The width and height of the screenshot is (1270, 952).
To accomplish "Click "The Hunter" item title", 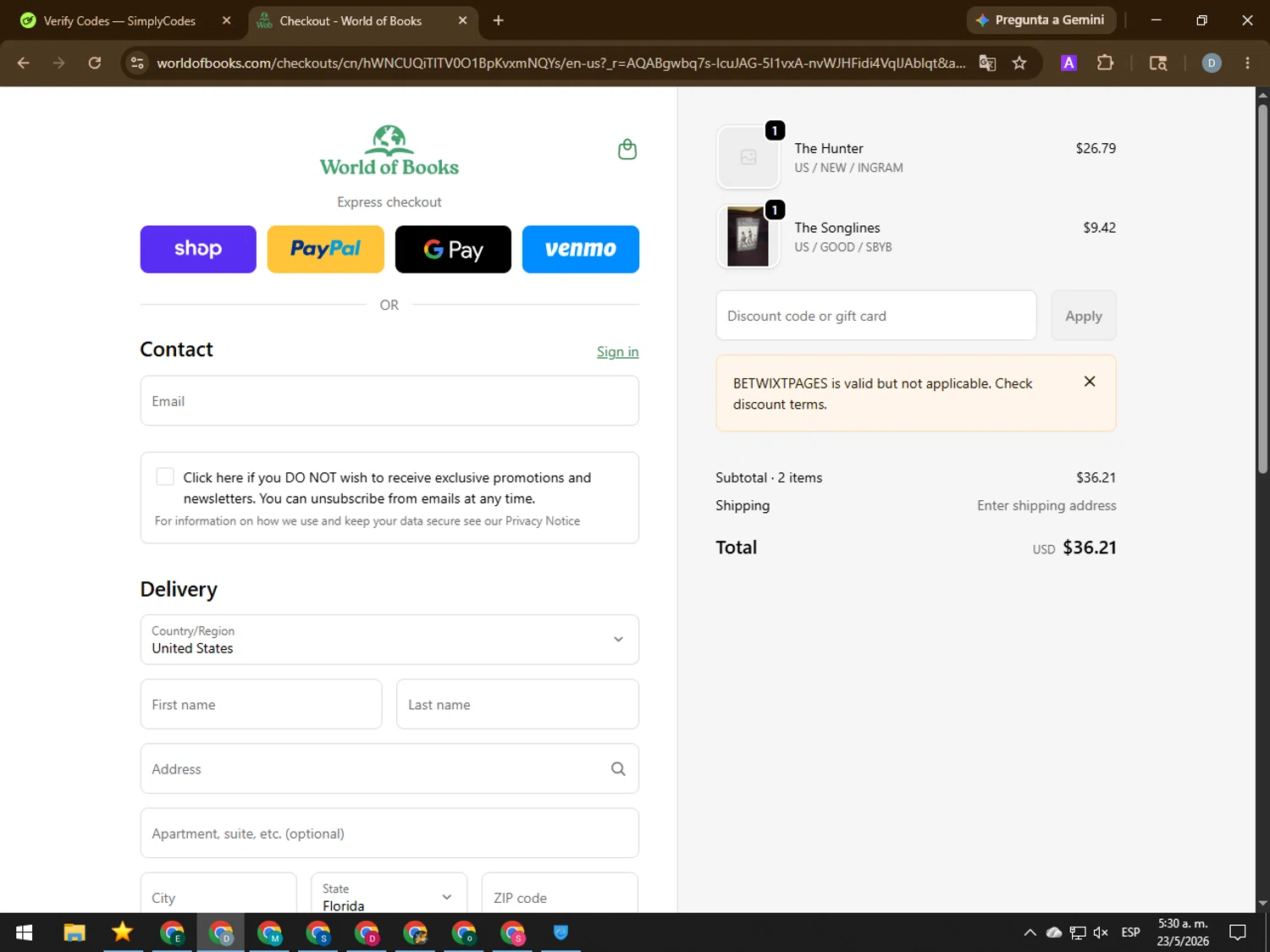I will click(x=829, y=148).
